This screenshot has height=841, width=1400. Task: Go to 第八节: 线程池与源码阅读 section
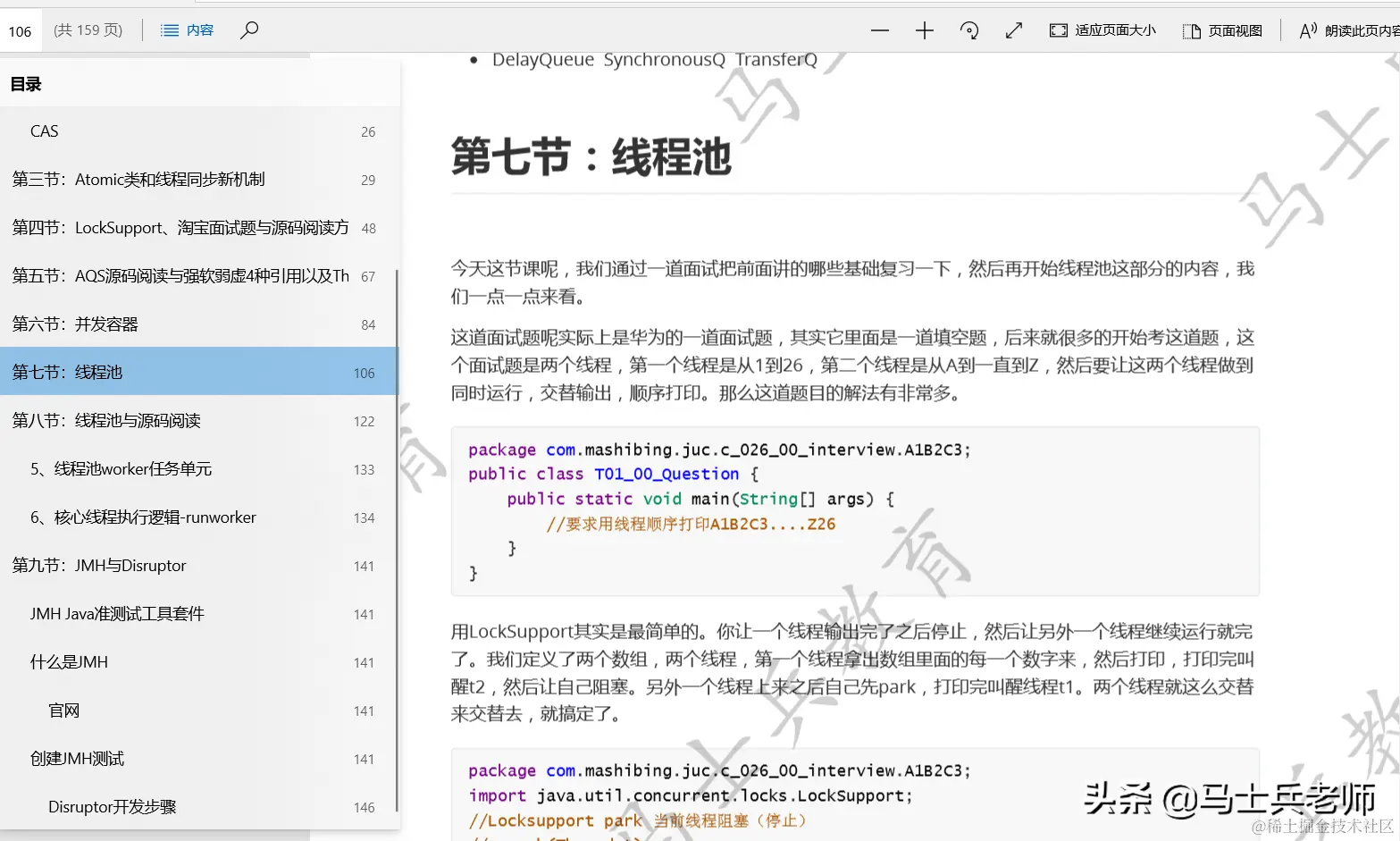[x=200, y=421]
